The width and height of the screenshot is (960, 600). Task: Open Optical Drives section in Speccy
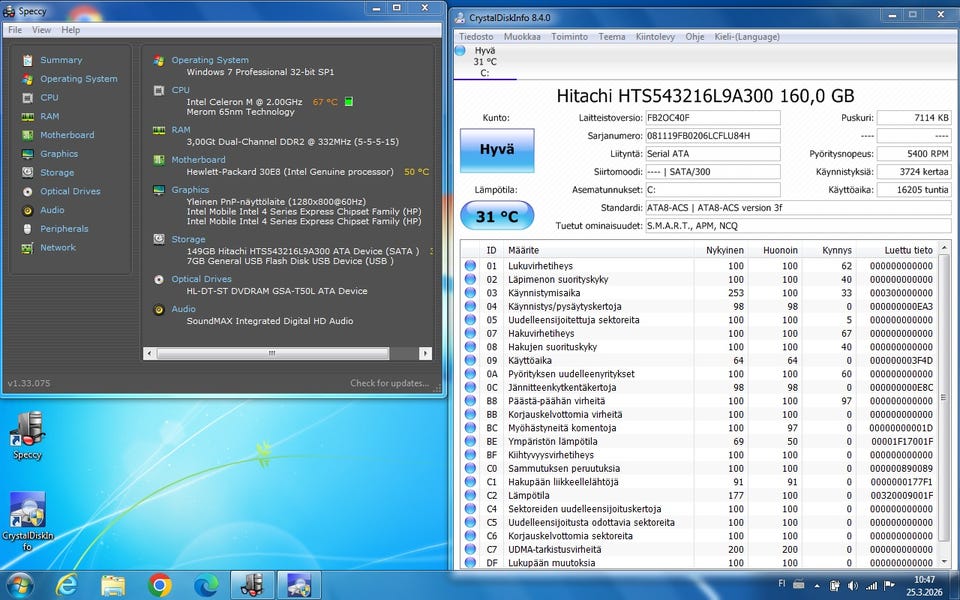(x=70, y=191)
